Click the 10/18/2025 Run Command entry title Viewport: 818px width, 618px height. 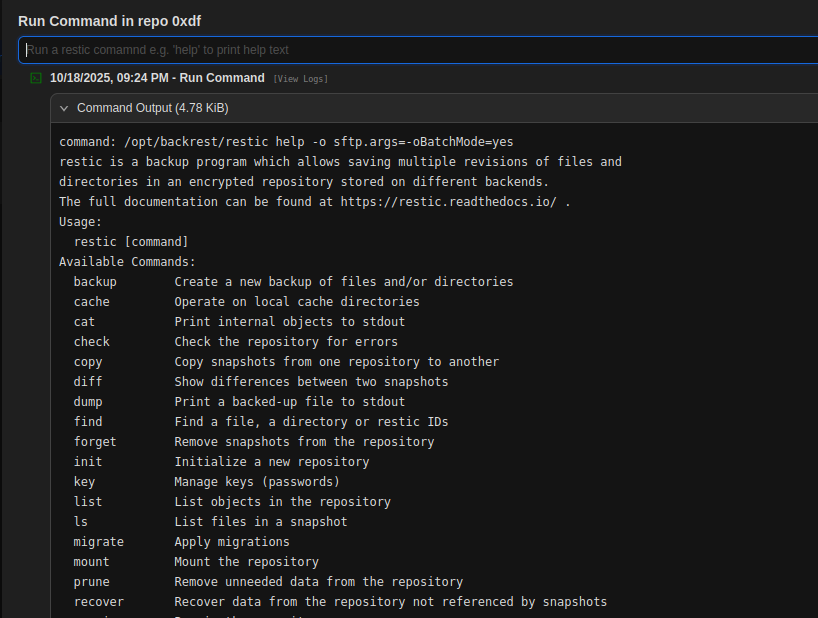(x=157, y=78)
